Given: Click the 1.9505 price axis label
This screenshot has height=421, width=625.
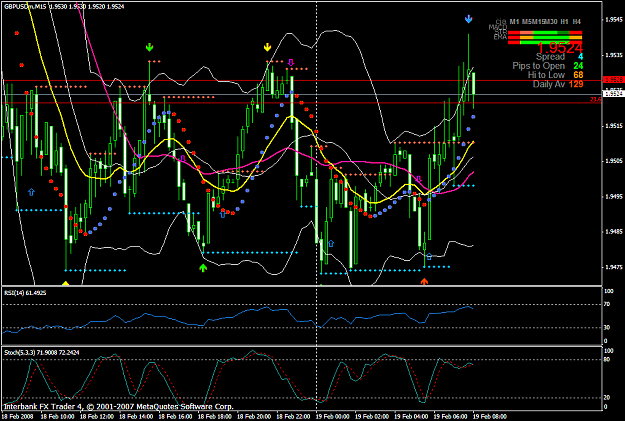Looking at the screenshot, I should point(614,161).
